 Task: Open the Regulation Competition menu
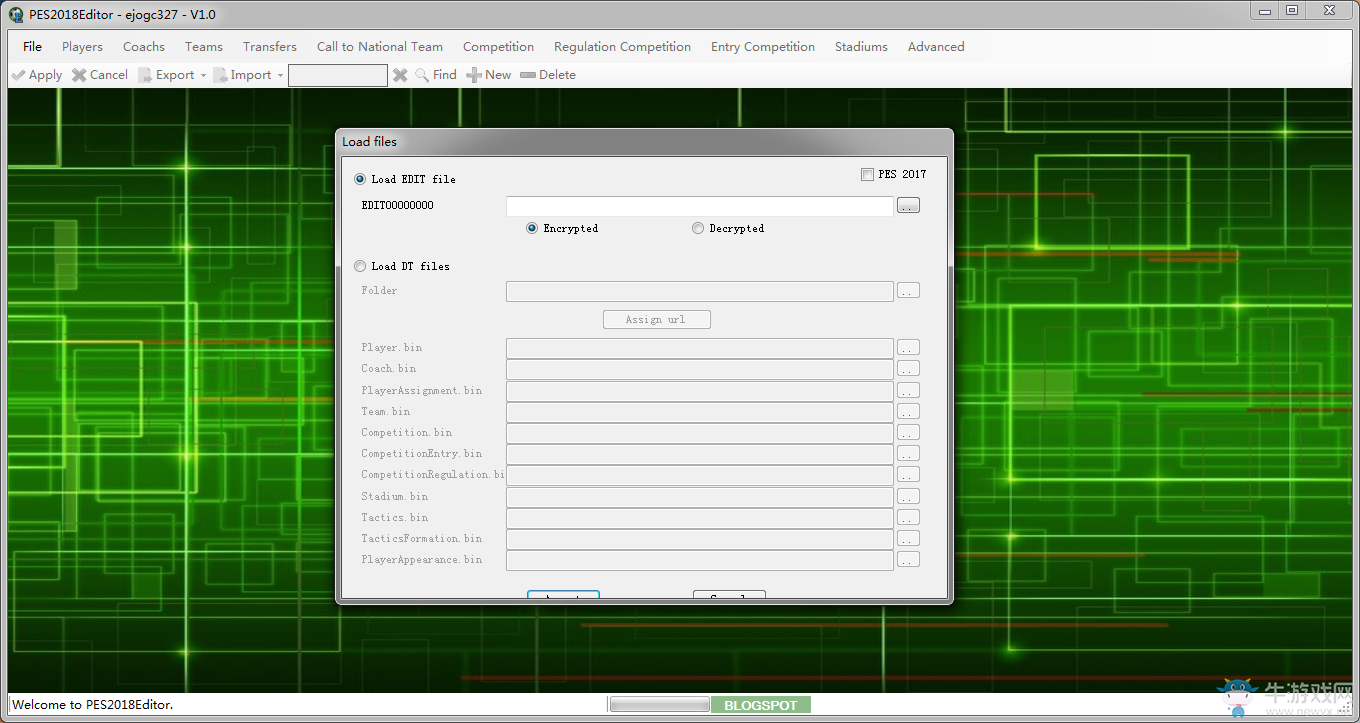point(622,46)
